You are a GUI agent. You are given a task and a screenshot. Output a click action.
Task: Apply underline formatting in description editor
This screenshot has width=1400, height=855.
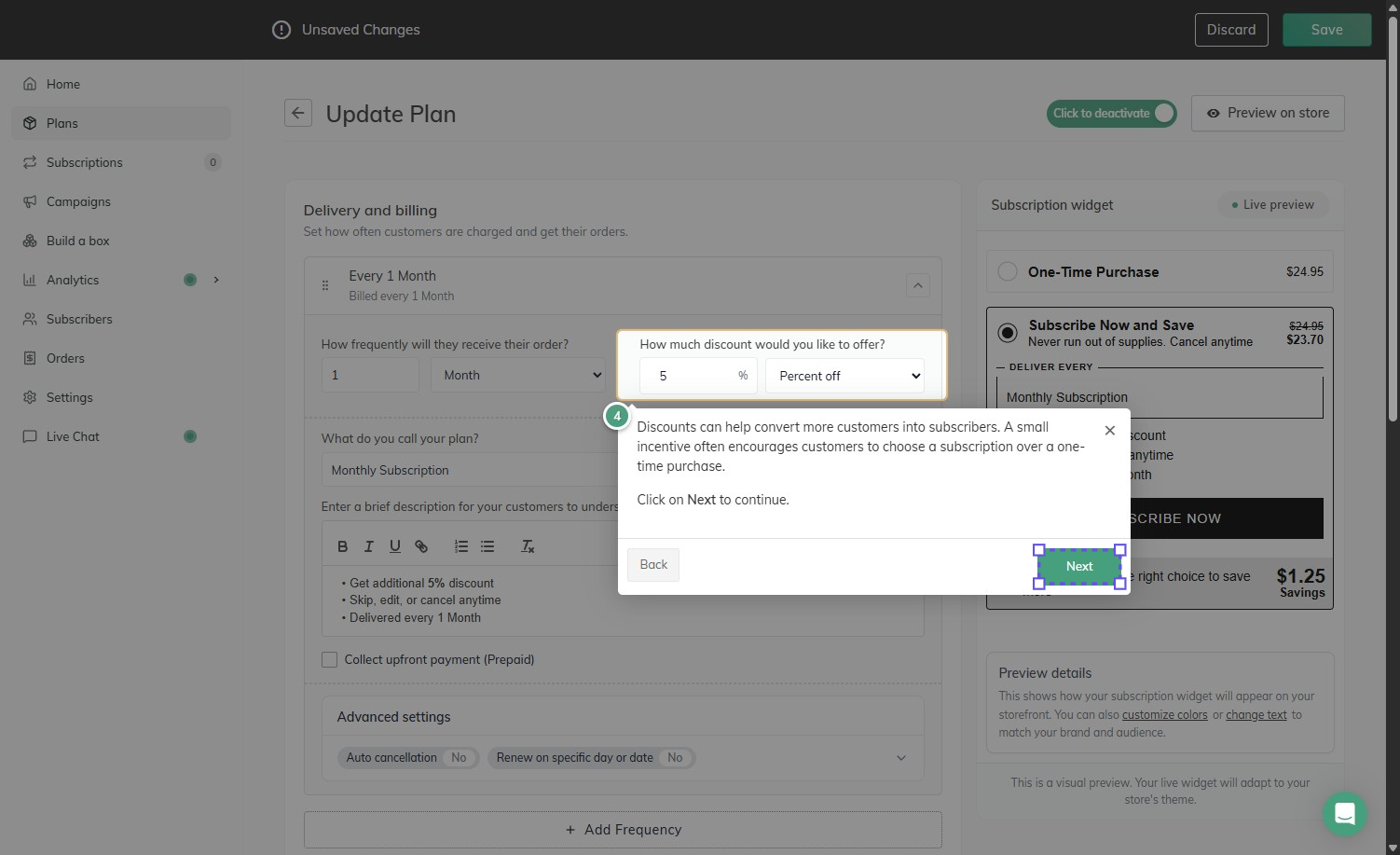click(x=395, y=546)
